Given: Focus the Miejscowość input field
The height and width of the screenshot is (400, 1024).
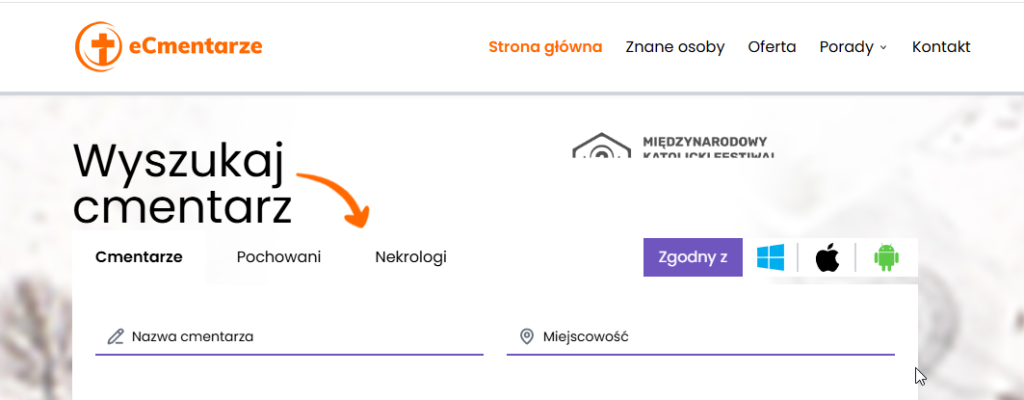Looking at the screenshot, I should pyautogui.click(x=701, y=337).
